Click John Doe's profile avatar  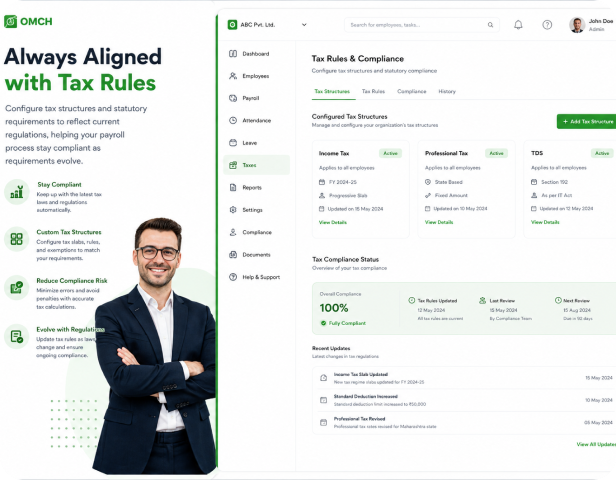tap(577, 25)
